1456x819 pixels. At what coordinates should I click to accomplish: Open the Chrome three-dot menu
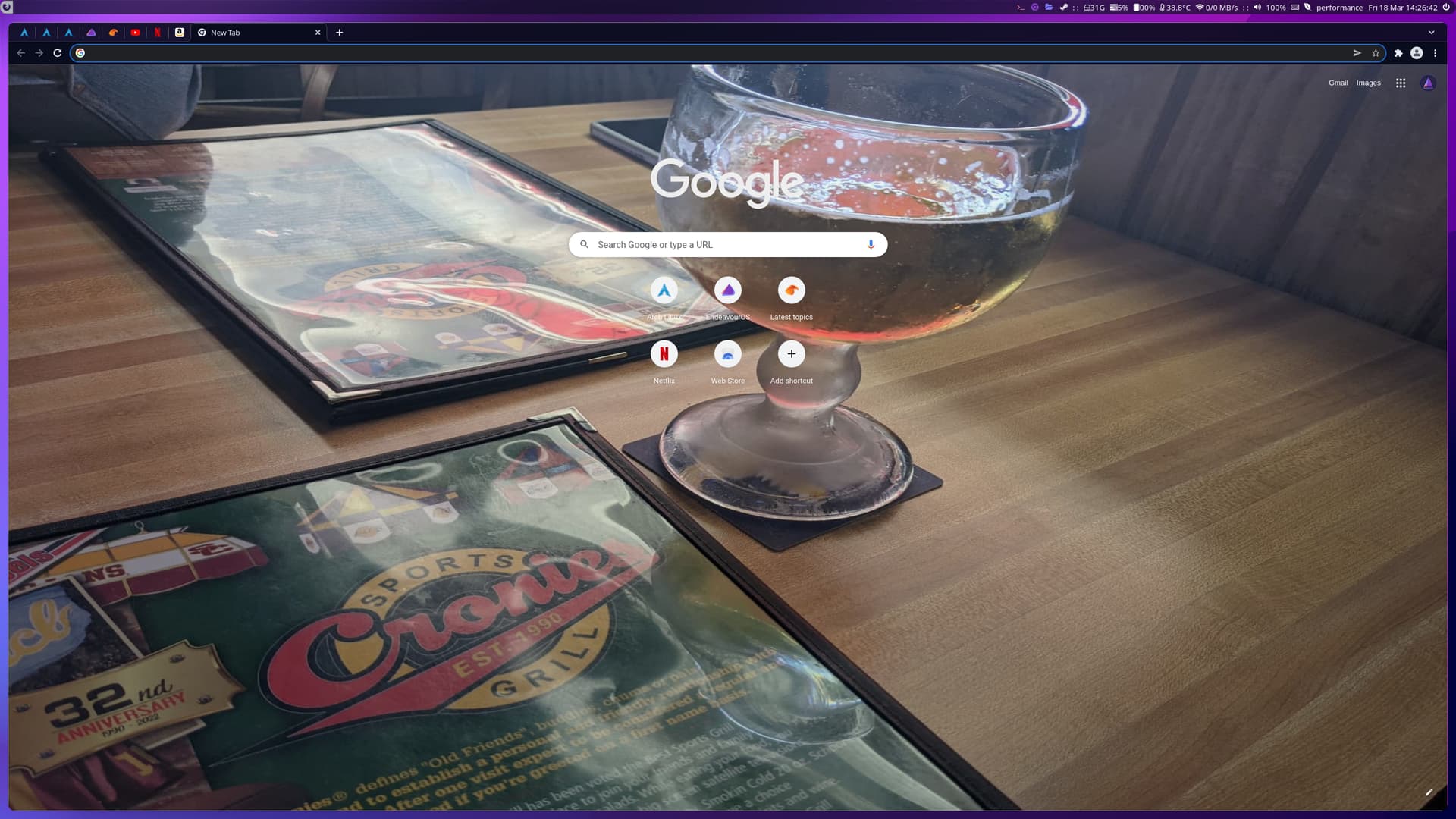[x=1435, y=53]
